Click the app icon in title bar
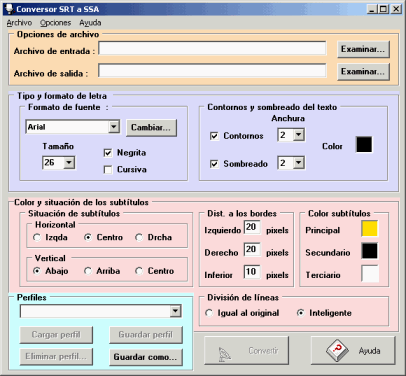The image size is (406, 376). 10,9
